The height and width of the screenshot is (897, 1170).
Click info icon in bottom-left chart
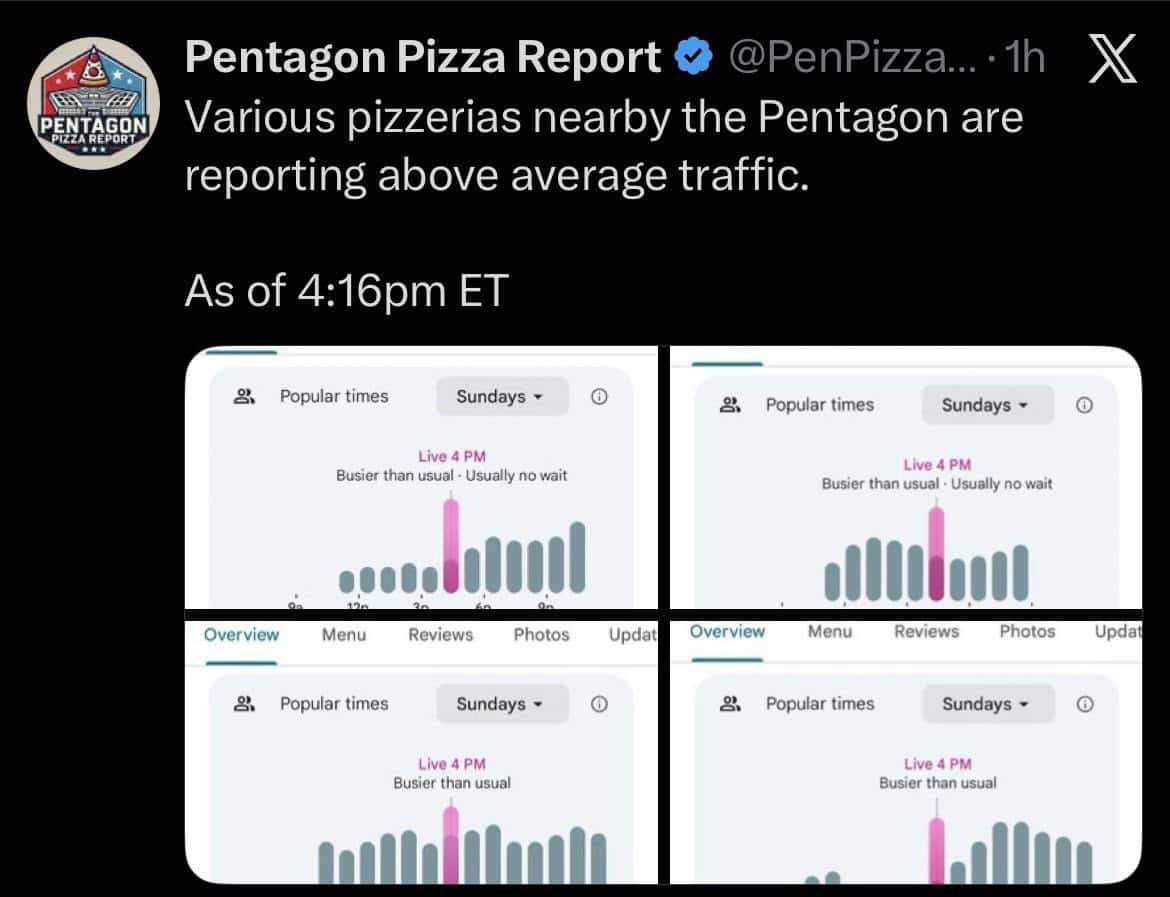[599, 704]
